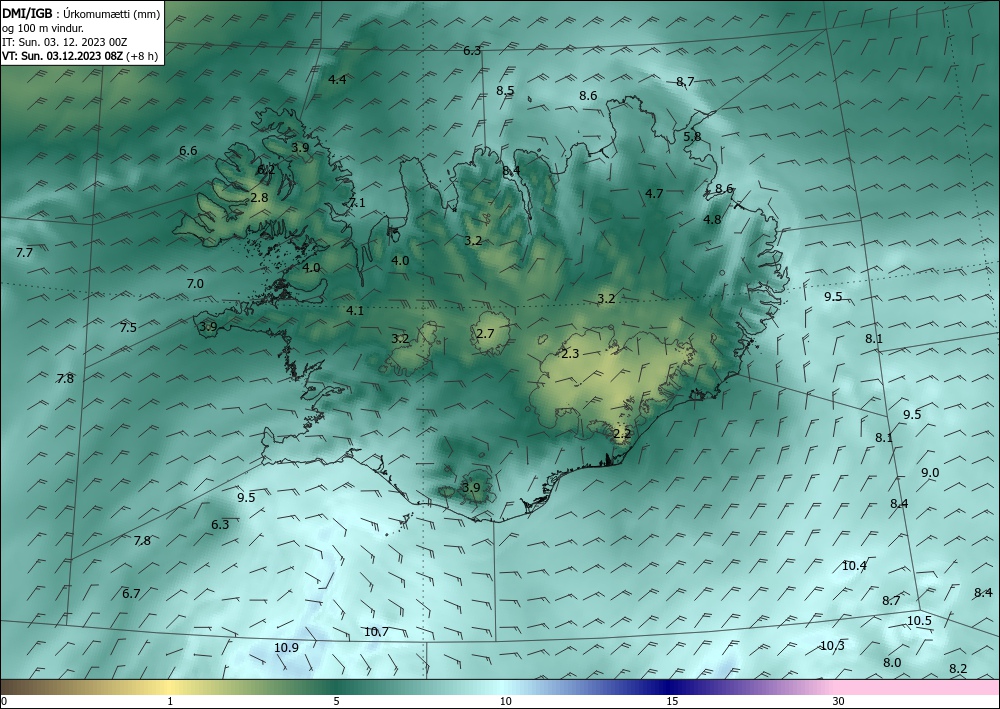The width and height of the screenshot is (1000, 709).
Task: Click the 6.6 value label on the map
Action: (188, 151)
